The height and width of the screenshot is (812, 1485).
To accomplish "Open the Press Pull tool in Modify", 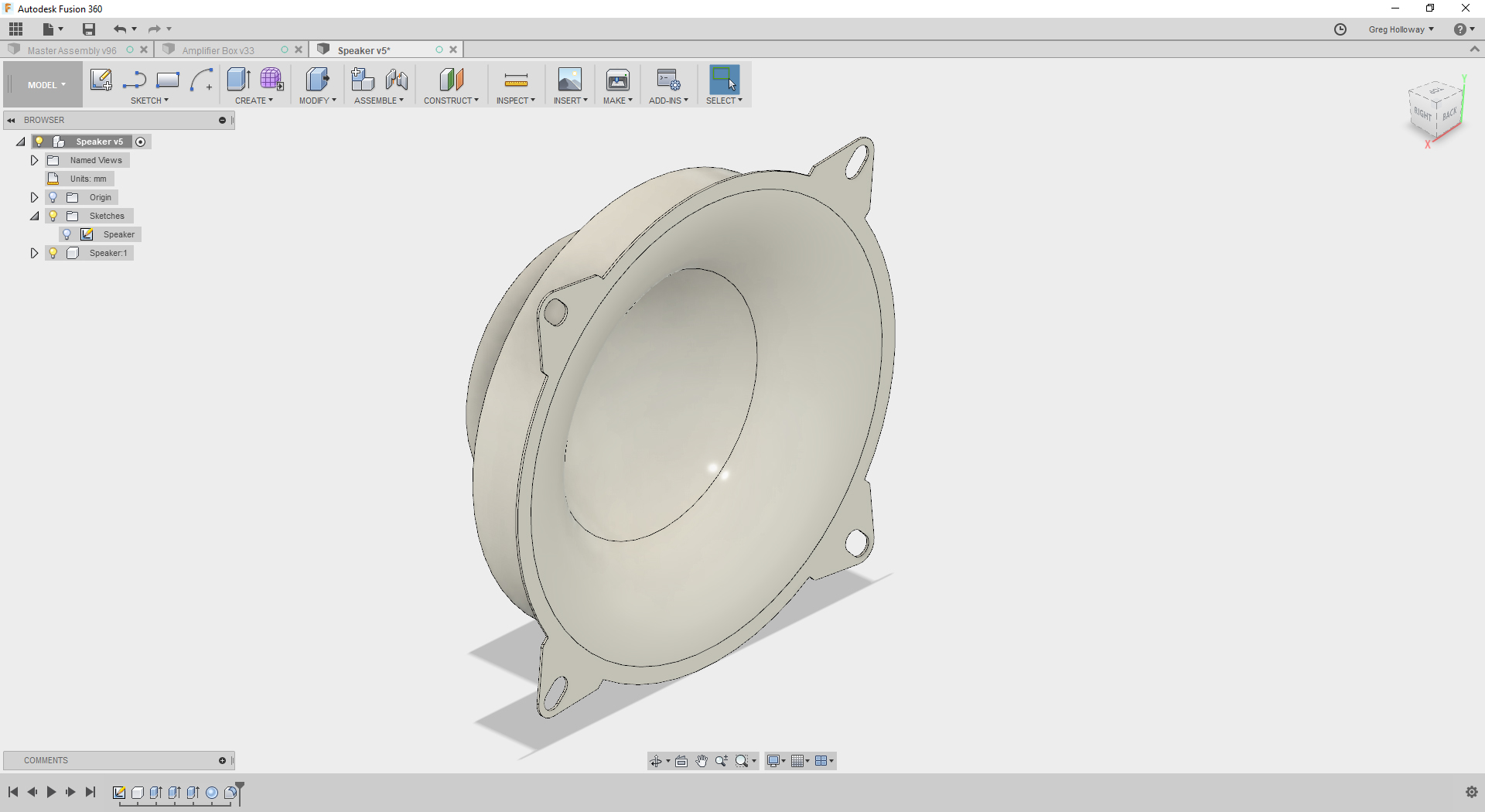I will pos(317,80).
